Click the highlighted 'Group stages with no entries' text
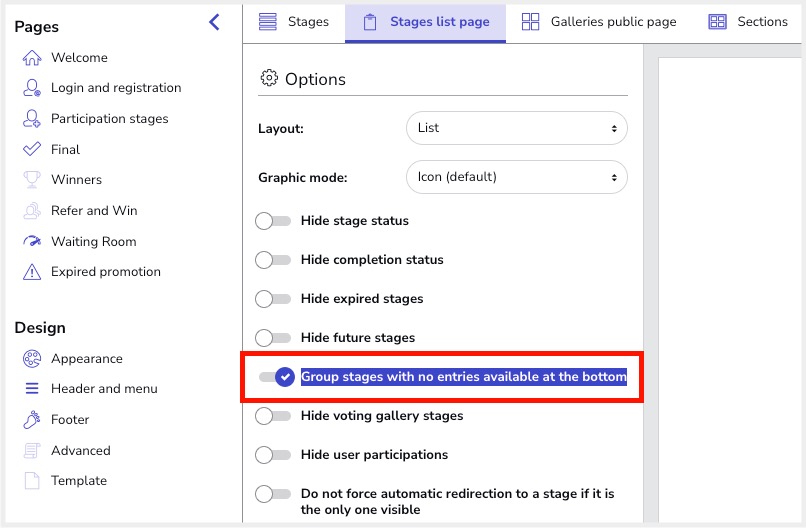806x528 pixels. pos(464,377)
